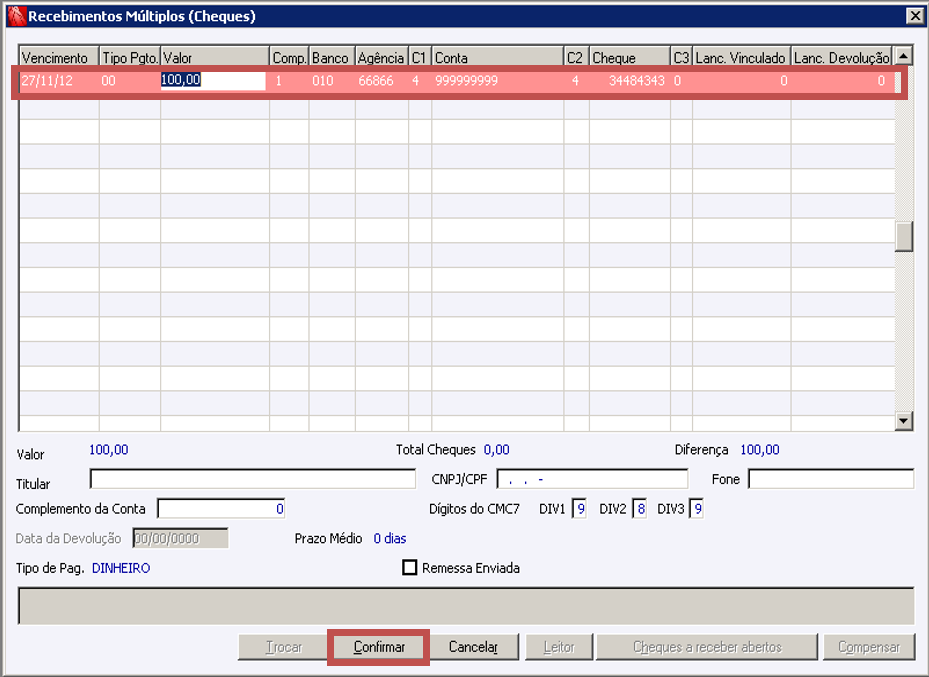Click the Titular input field
This screenshot has width=929, height=677.
click(252, 479)
